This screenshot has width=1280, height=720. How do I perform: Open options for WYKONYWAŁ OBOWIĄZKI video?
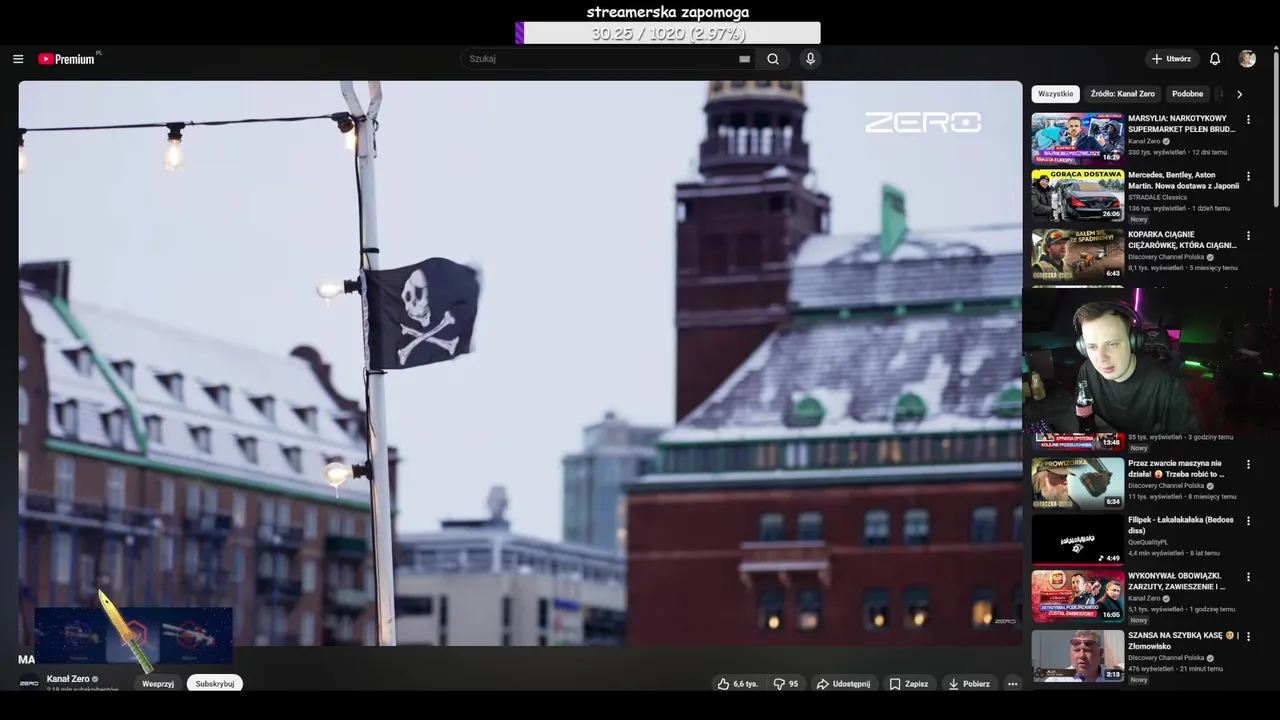click(1248, 577)
